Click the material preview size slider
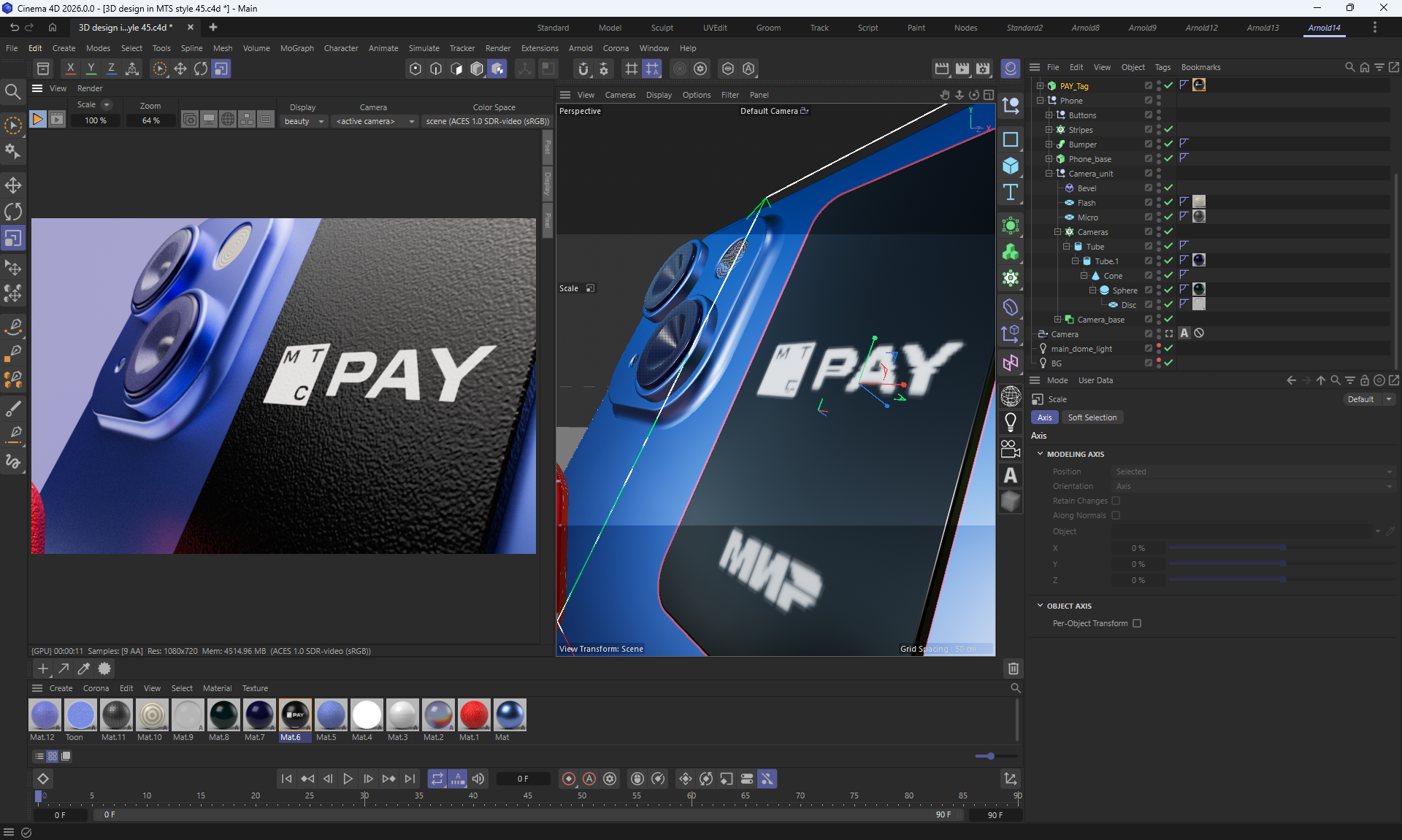 click(990, 756)
